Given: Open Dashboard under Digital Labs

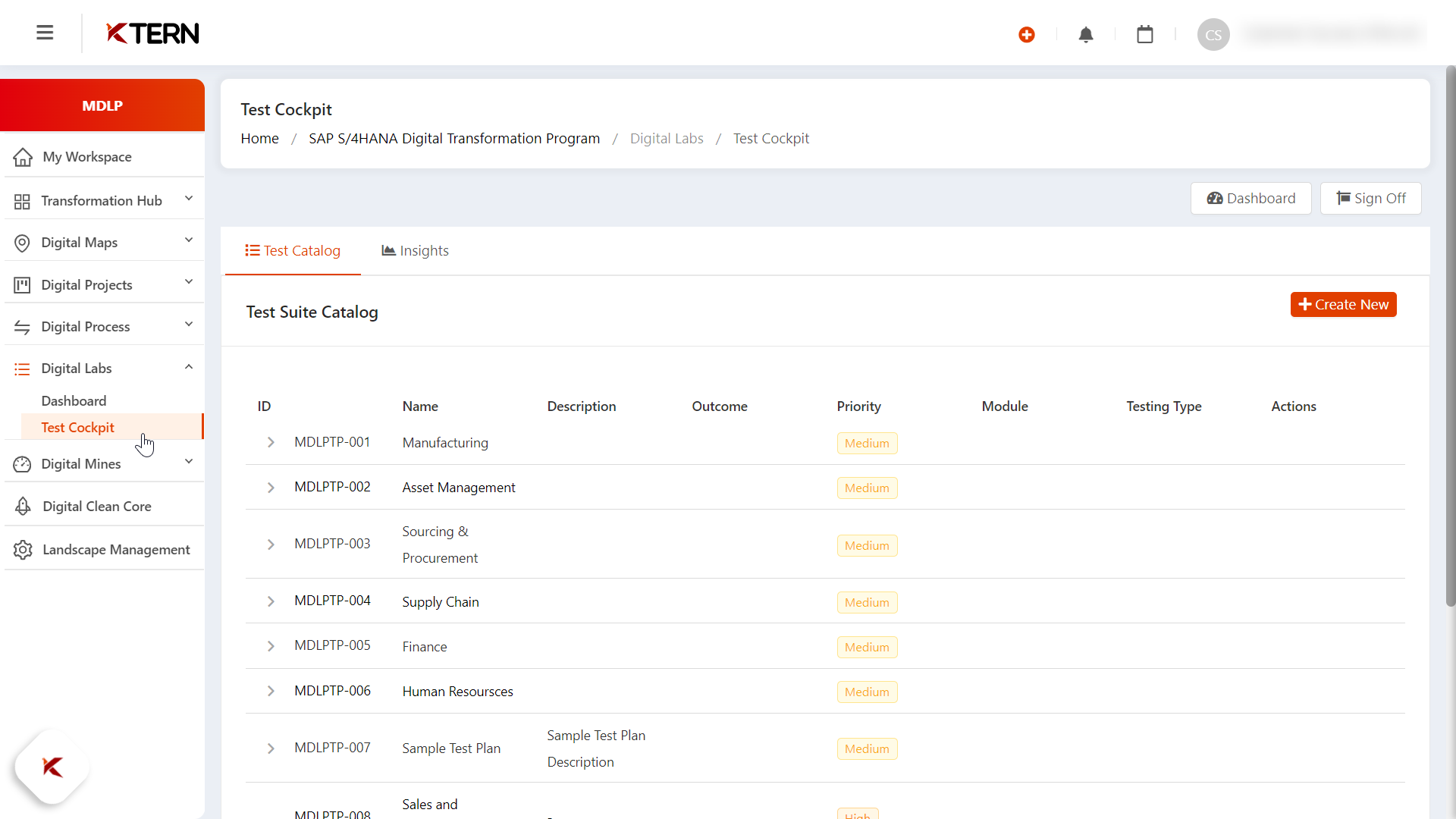Looking at the screenshot, I should [x=74, y=400].
